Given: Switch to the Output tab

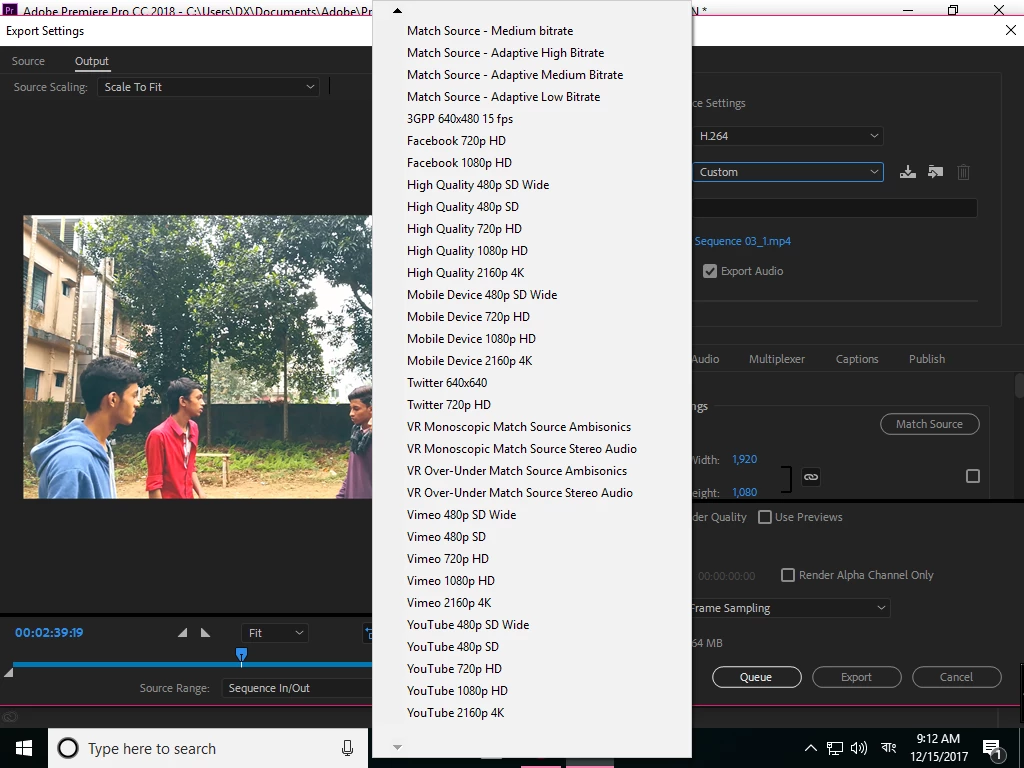Looking at the screenshot, I should click(x=91, y=61).
